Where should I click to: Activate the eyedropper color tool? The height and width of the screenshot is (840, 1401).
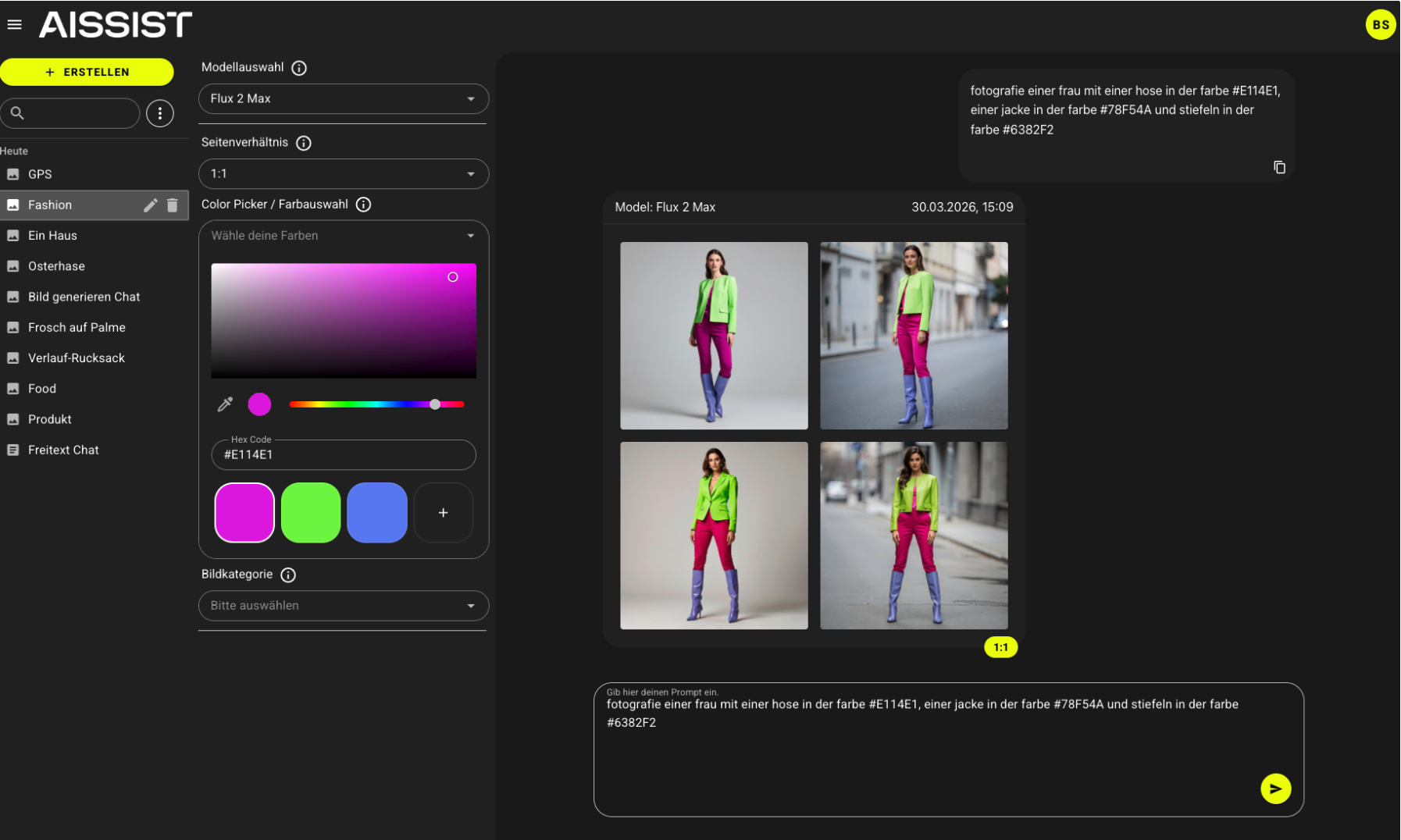point(225,404)
